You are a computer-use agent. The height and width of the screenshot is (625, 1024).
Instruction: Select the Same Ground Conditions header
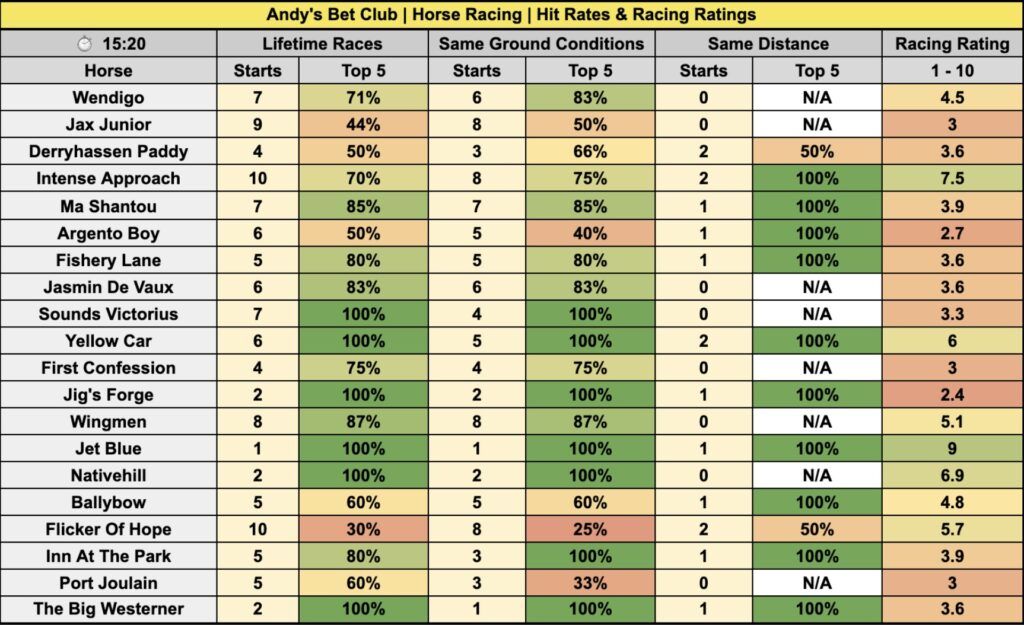point(541,44)
